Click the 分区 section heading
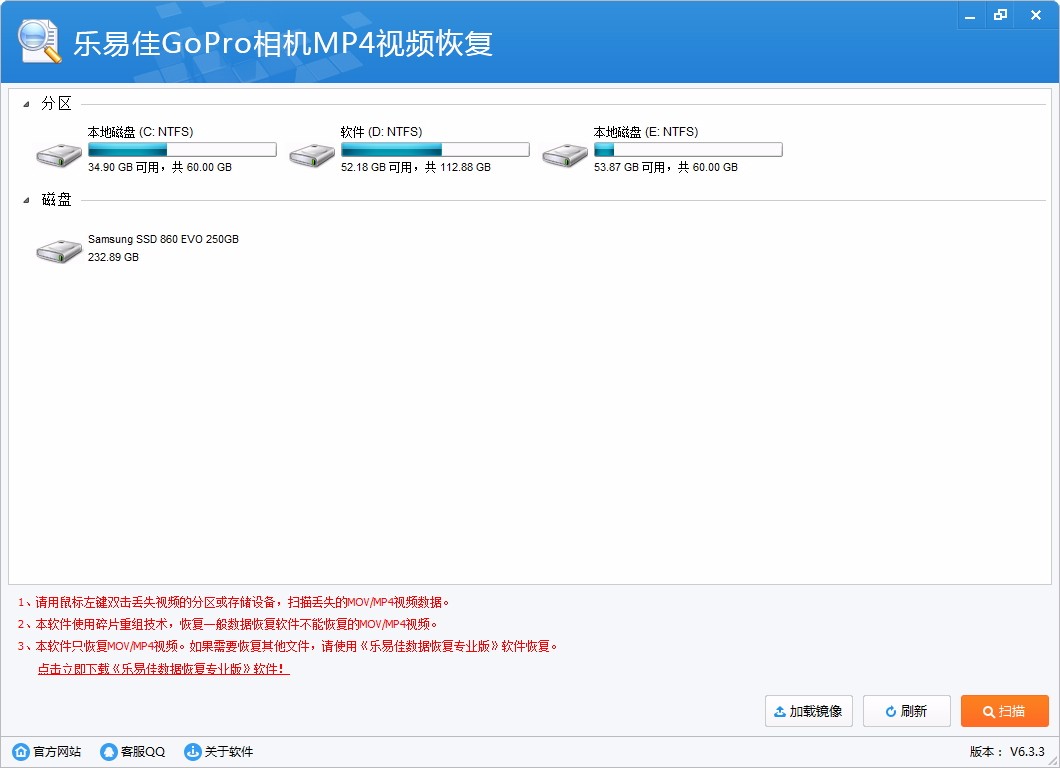This screenshot has height=768, width=1060. pos(56,103)
